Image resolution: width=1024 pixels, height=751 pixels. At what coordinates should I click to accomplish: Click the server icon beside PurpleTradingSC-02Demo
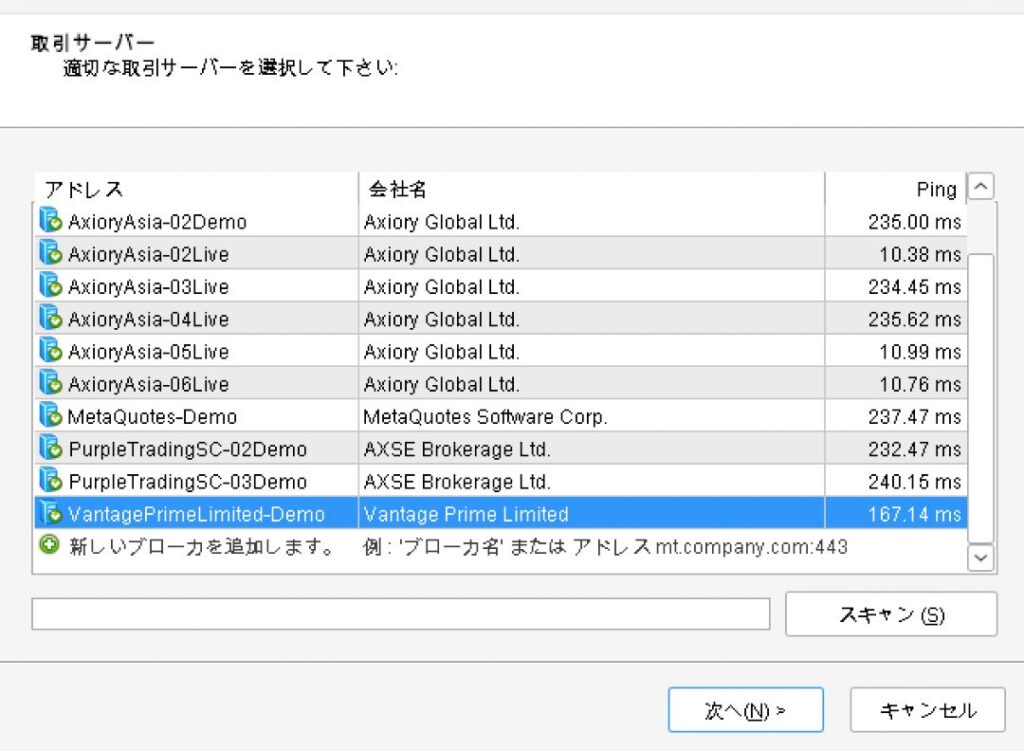[x=50, y=448]
